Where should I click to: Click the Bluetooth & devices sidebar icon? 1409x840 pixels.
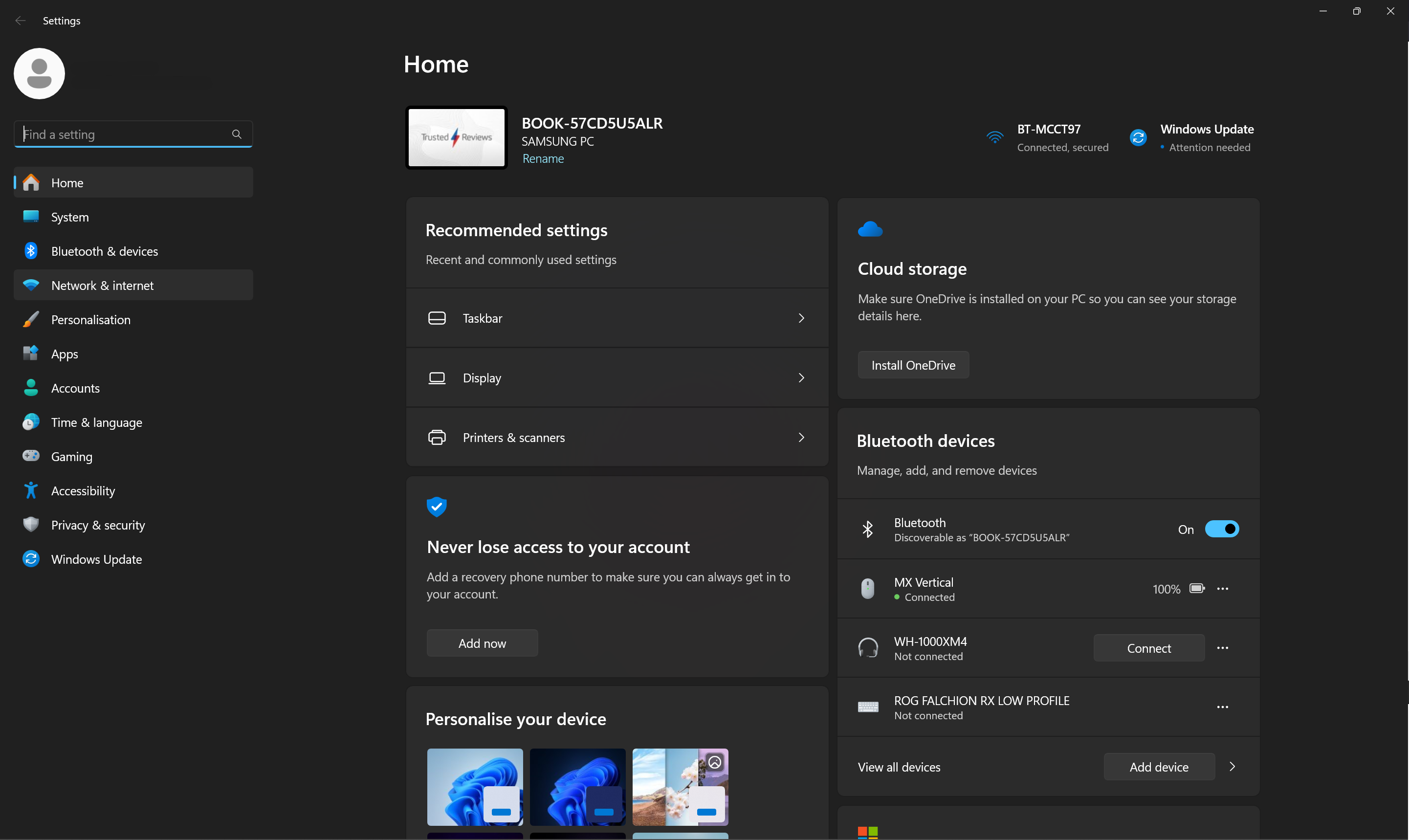pos(31,251)
